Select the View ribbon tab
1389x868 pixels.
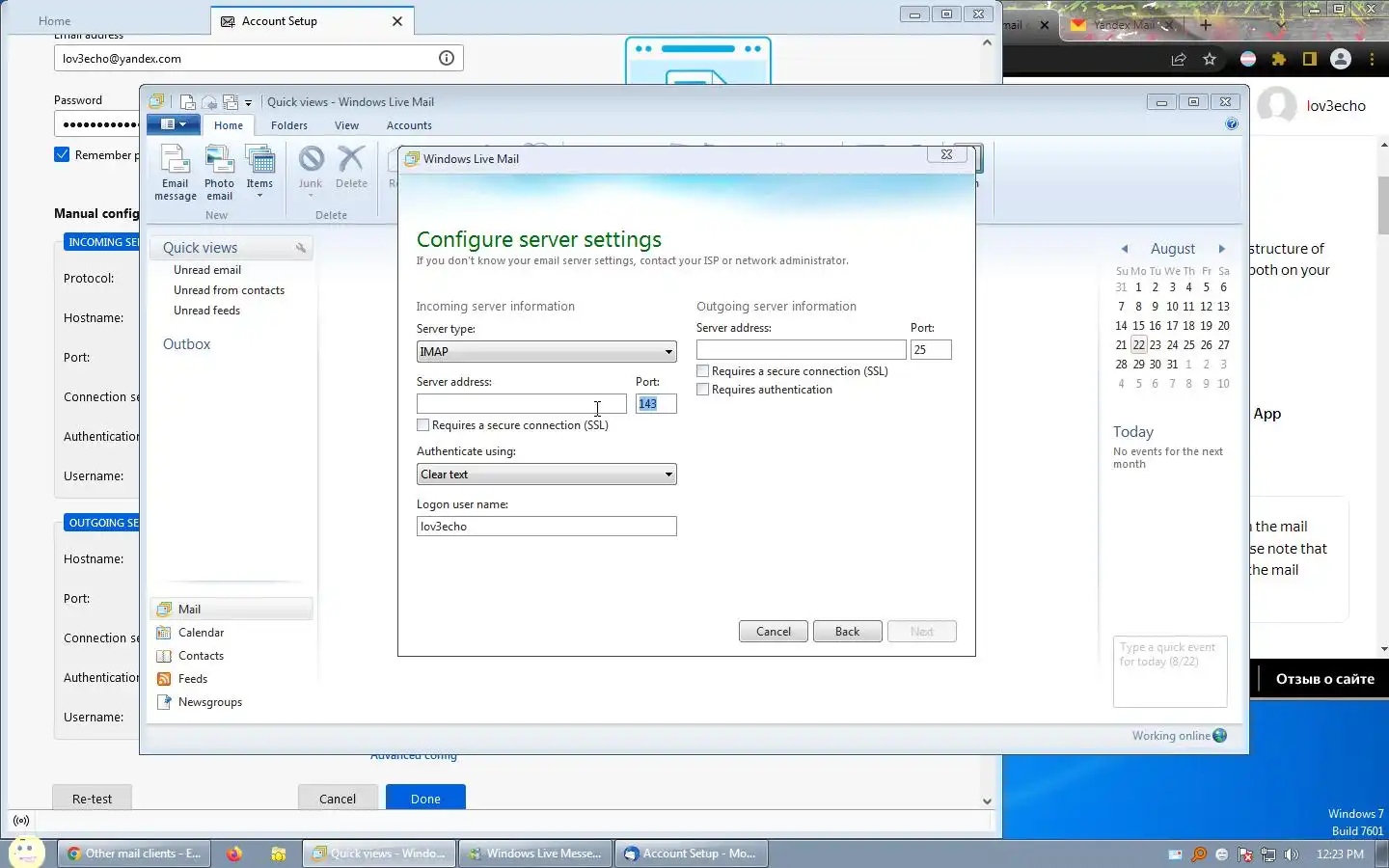point(346,125)
